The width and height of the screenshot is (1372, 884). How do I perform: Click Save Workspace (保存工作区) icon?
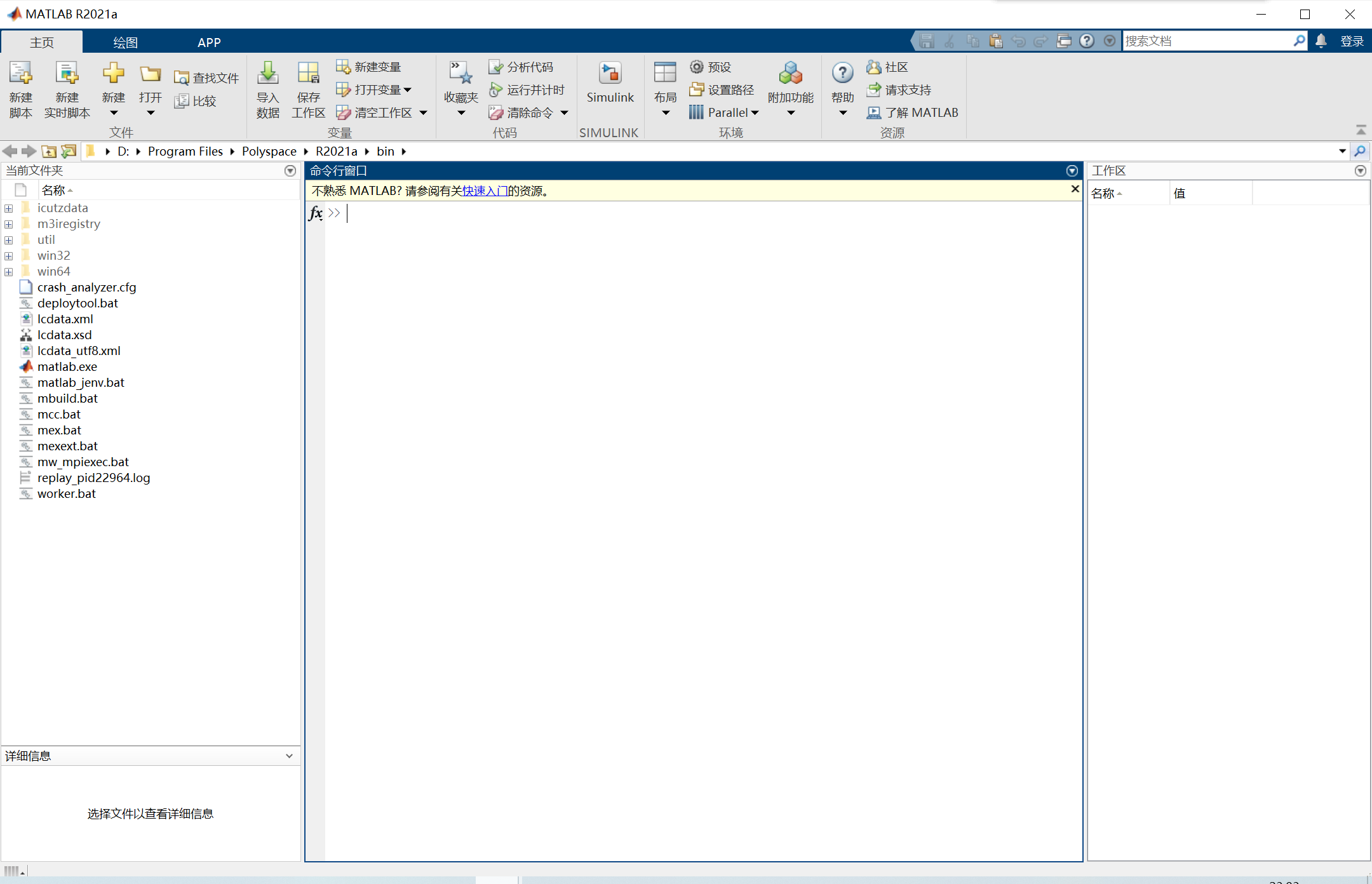click(x=308, y=75)
